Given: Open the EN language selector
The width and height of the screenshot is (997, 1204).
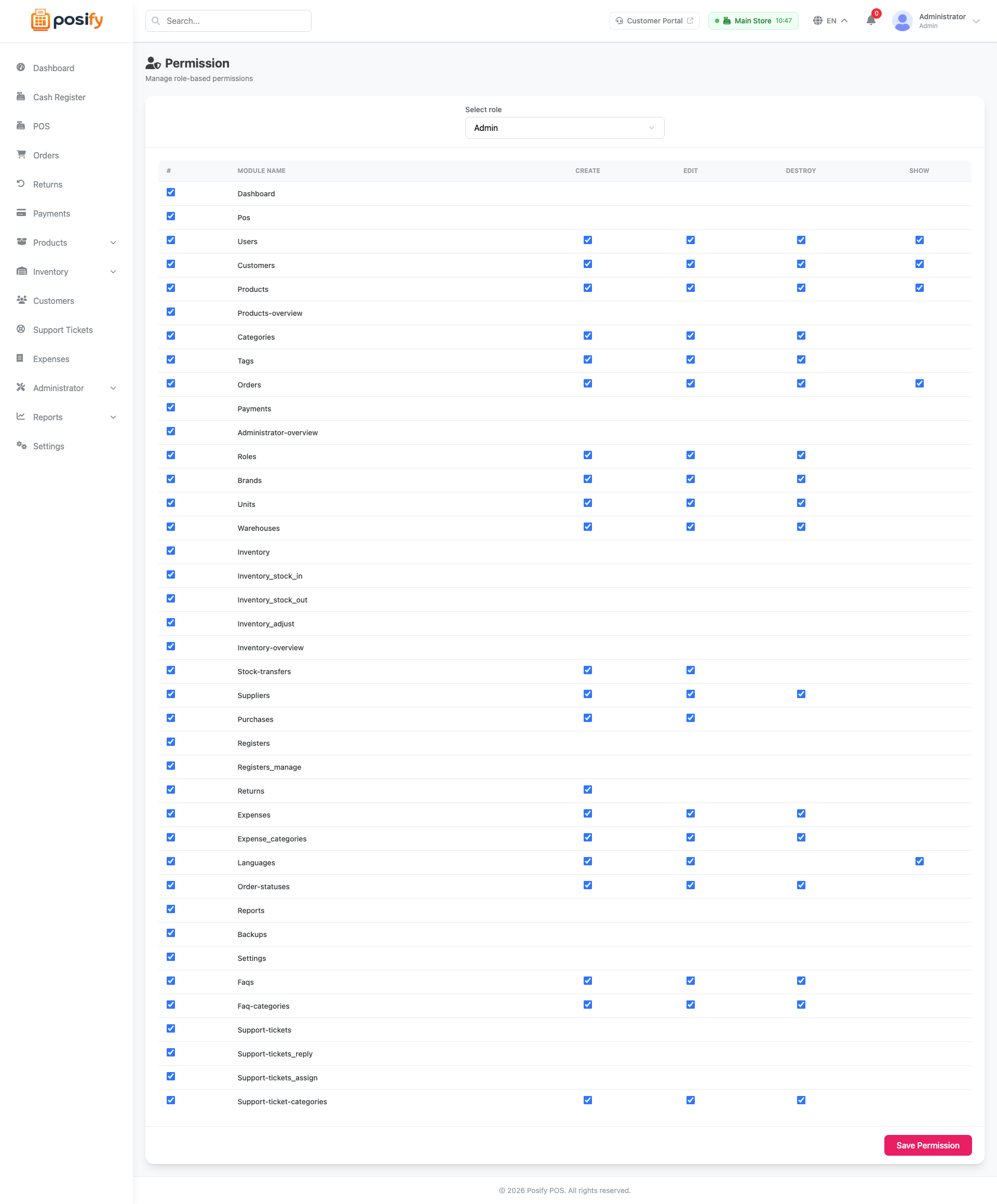Looking at the screenshot, I should click(x=830, y=21).
